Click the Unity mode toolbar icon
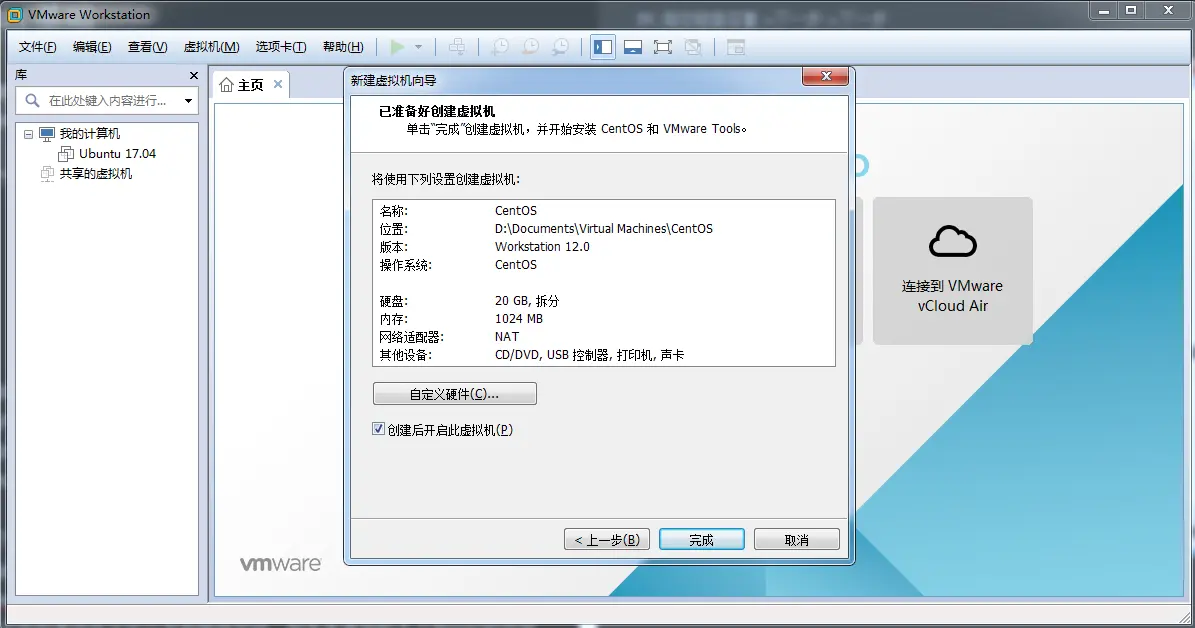The image size is (1195, 628). tap(693, 47)
